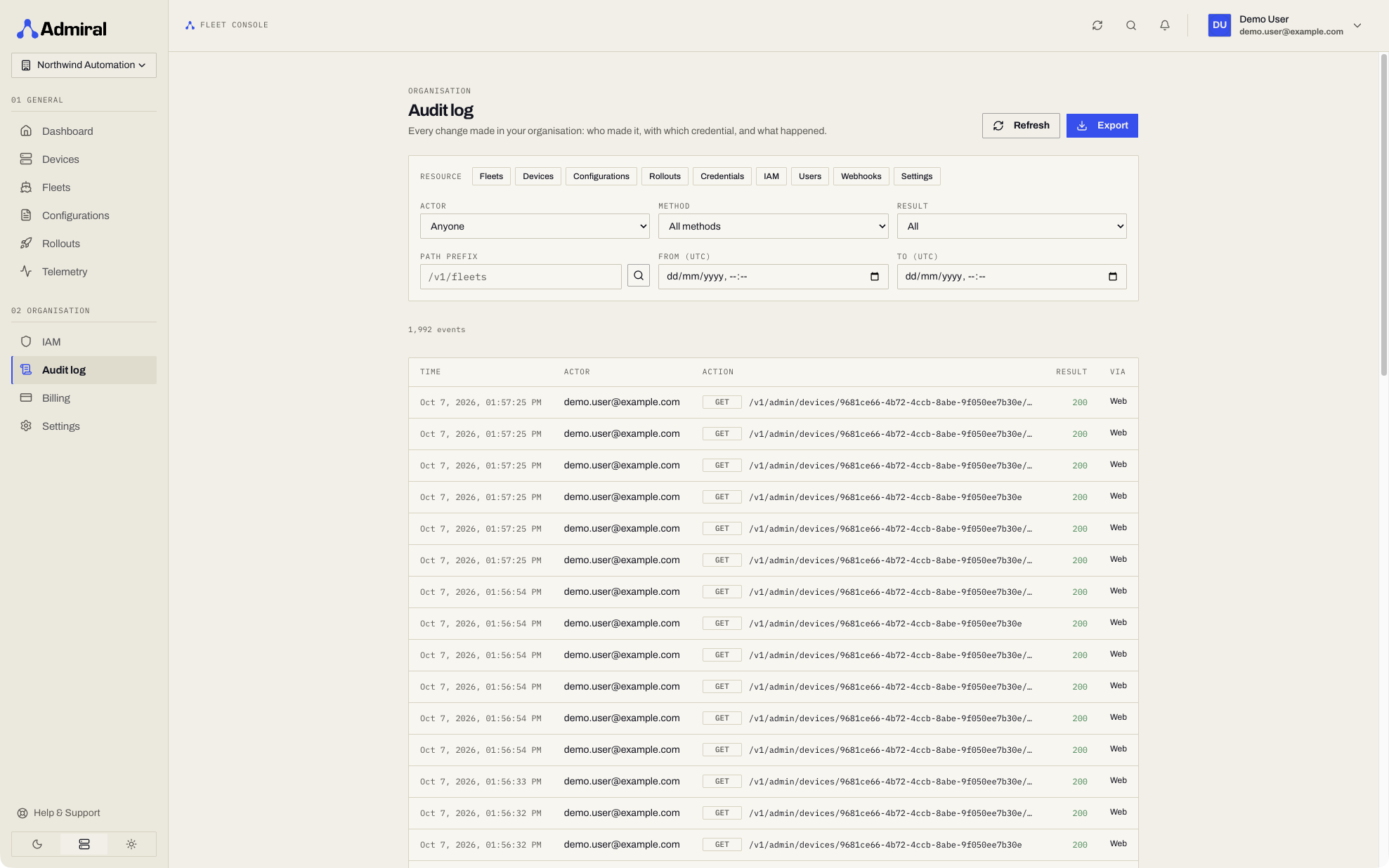1389x868 pixels.
Task: Open Devices in sidebar
Action: [x=84, y=159]
